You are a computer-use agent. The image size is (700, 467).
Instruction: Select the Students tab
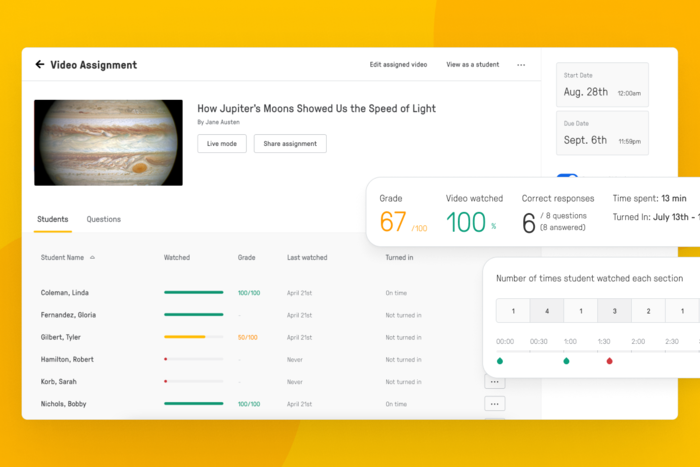[x=53, y=219]
